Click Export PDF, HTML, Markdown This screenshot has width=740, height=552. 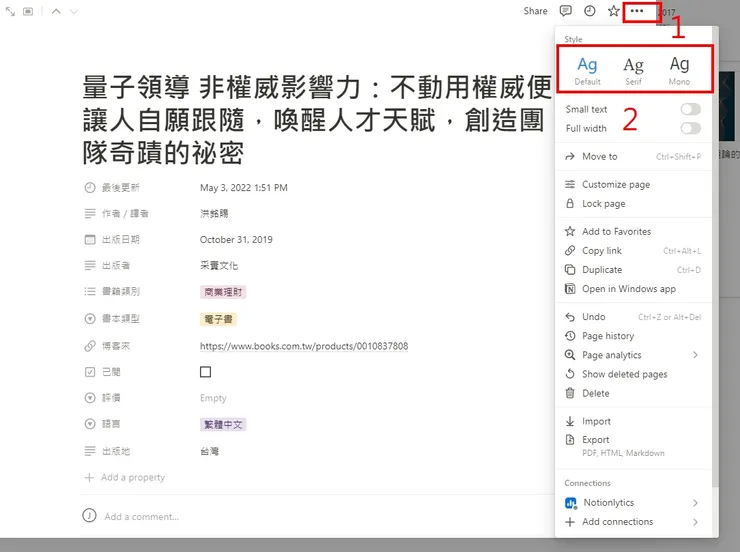tap(633, 445)
